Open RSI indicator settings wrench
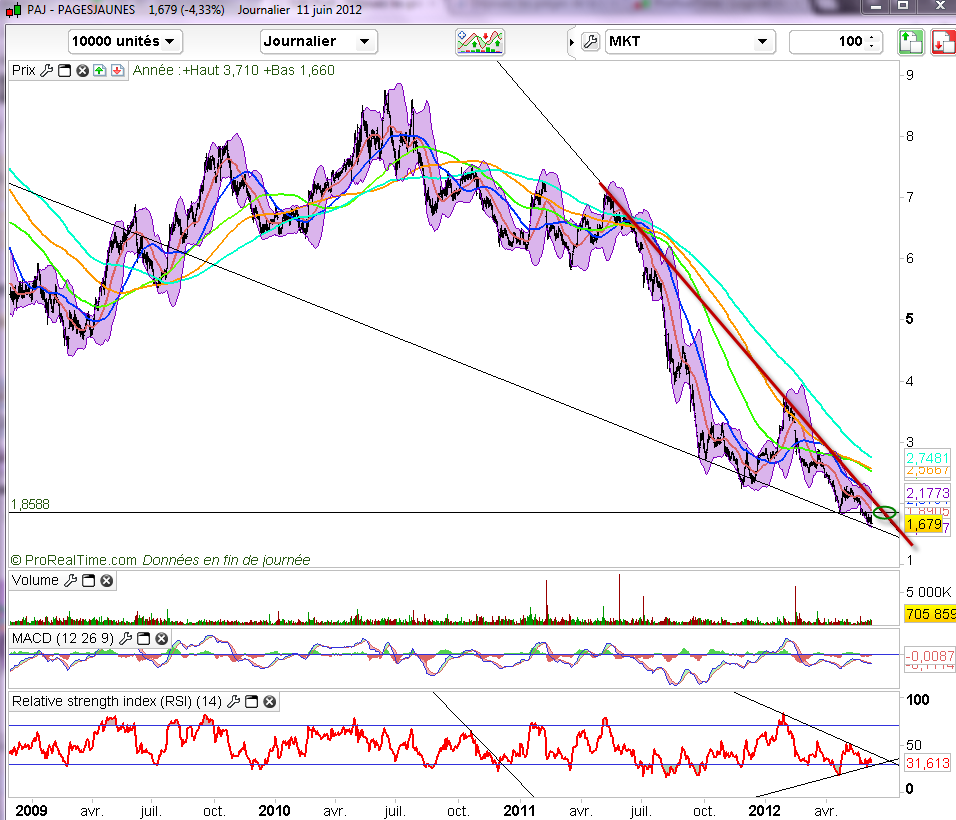 (x=235, y=701)
